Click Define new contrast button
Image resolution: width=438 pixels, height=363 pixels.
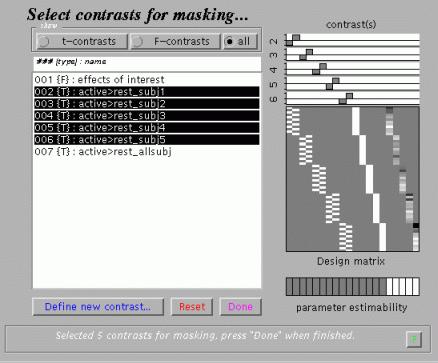click(98, 307)
